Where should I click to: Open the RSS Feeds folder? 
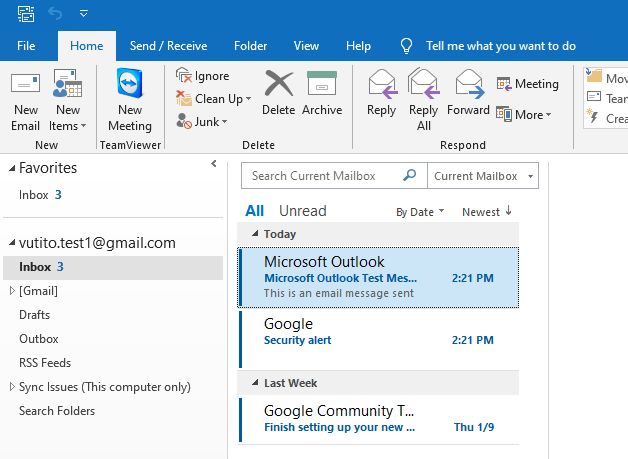[45, 363]
